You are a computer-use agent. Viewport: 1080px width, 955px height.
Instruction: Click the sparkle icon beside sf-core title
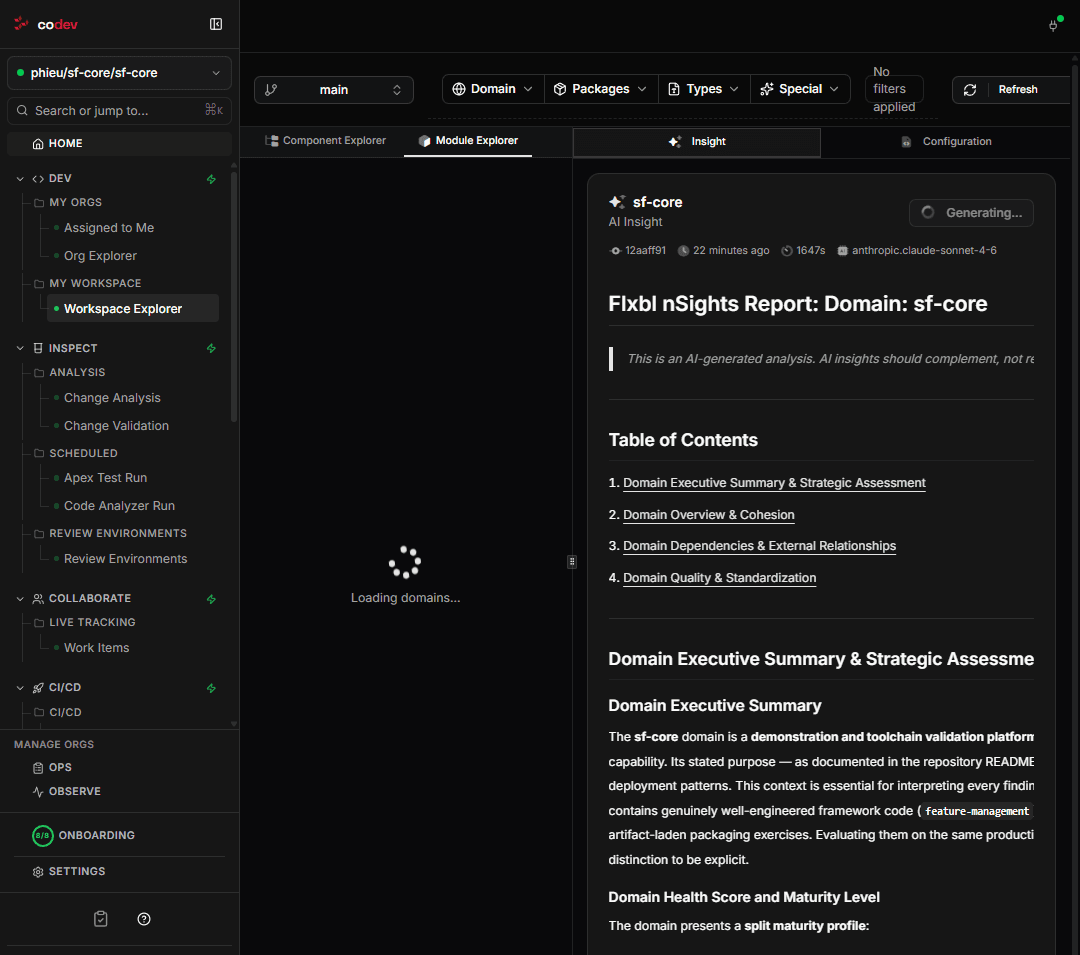click(x=617, y=202)
